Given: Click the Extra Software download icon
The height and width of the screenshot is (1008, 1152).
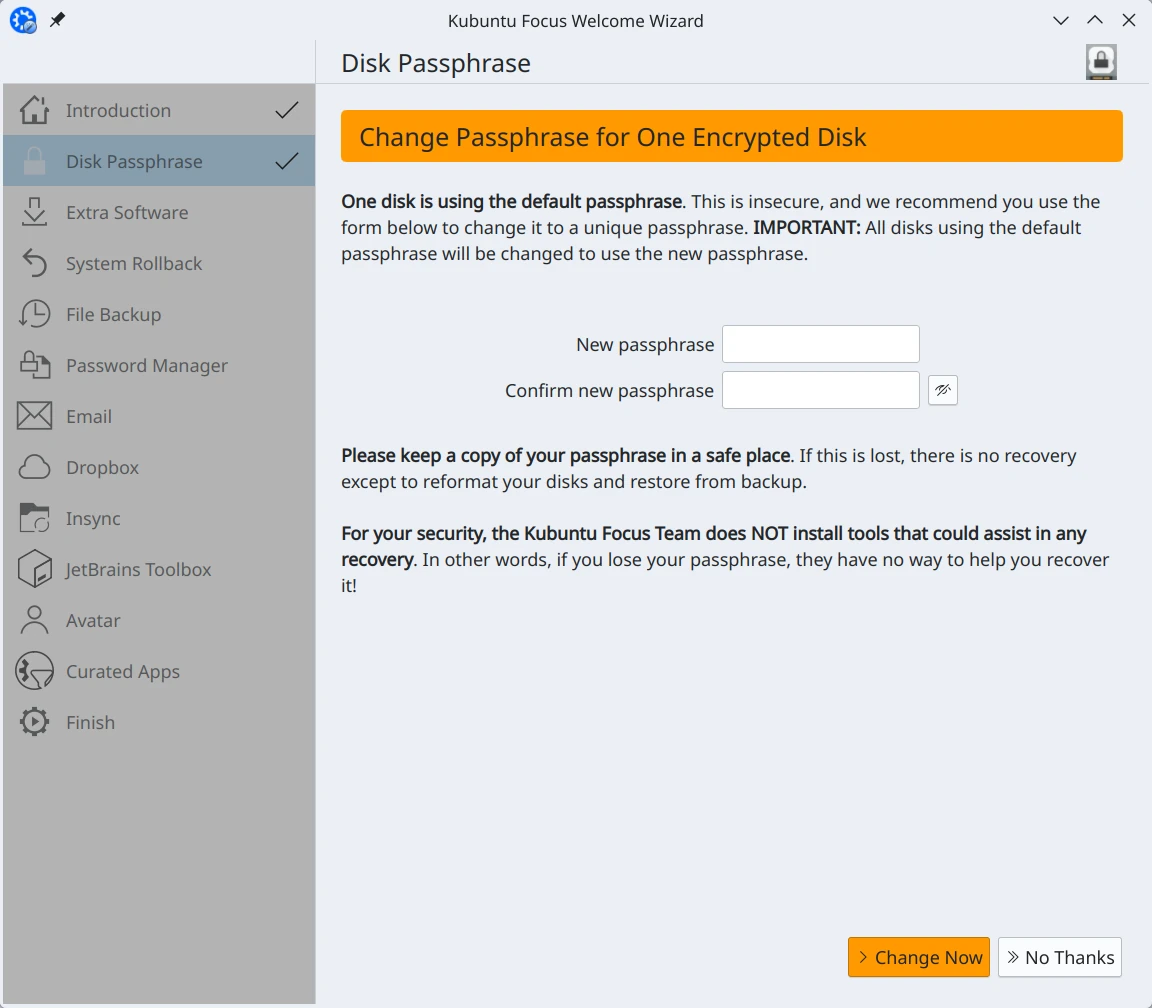Looking at the screenshot, I should tap(34, 212).
